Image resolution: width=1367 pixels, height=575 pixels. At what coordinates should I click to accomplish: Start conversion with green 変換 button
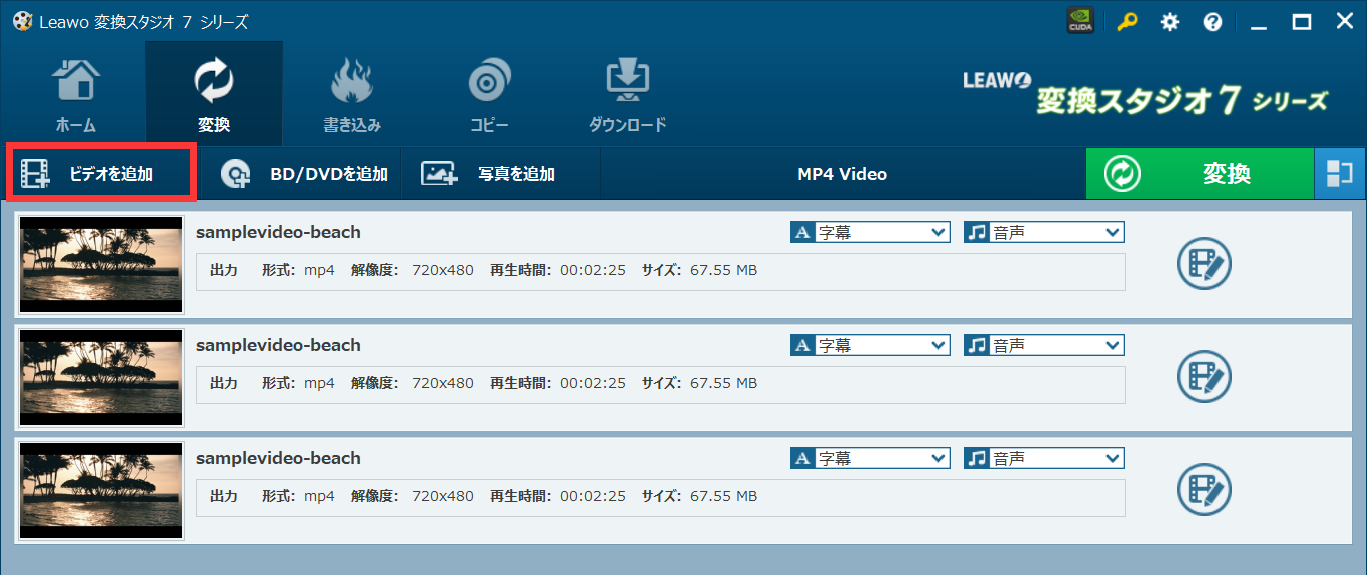1199,173
